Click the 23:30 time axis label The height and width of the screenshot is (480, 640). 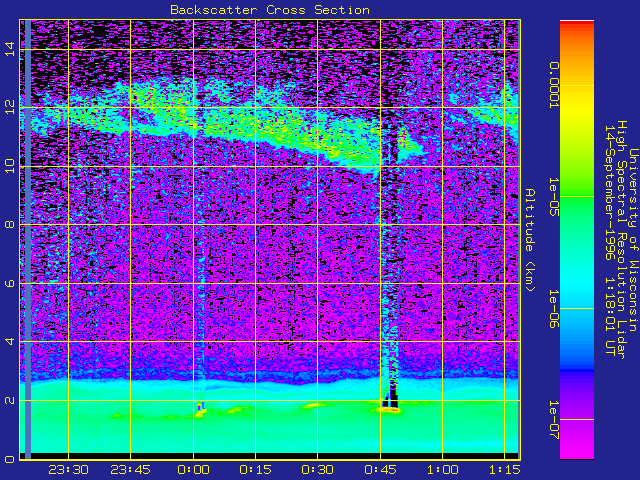(68, 470)
